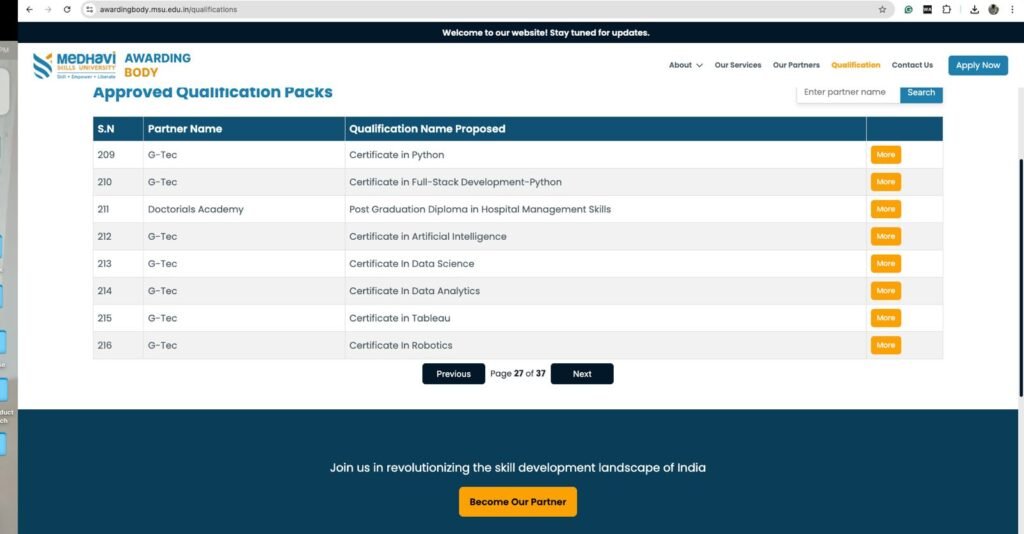Click More for Certificate In Robotics

pos(886,345)
